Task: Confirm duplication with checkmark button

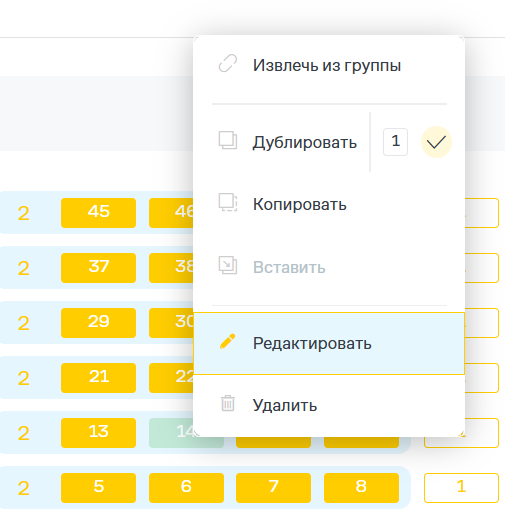Action: point(436,142)
